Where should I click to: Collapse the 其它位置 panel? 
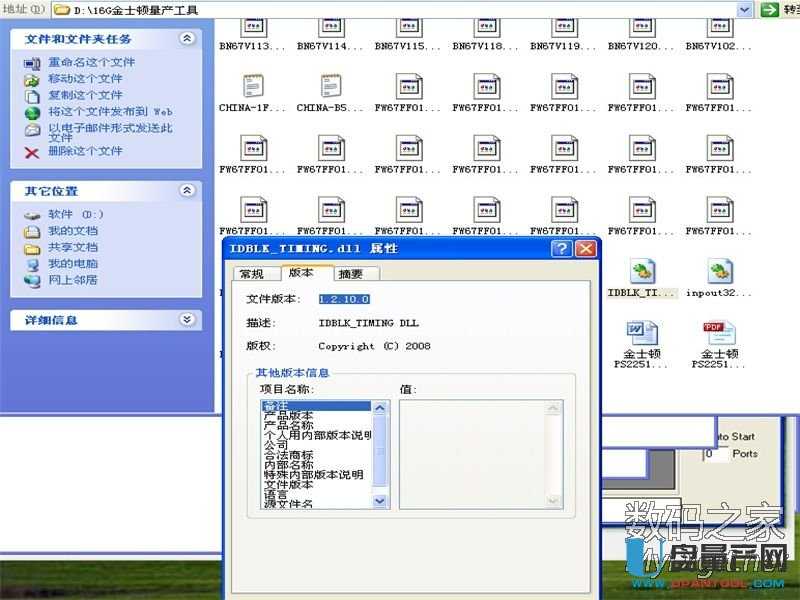tap(187, 190)
